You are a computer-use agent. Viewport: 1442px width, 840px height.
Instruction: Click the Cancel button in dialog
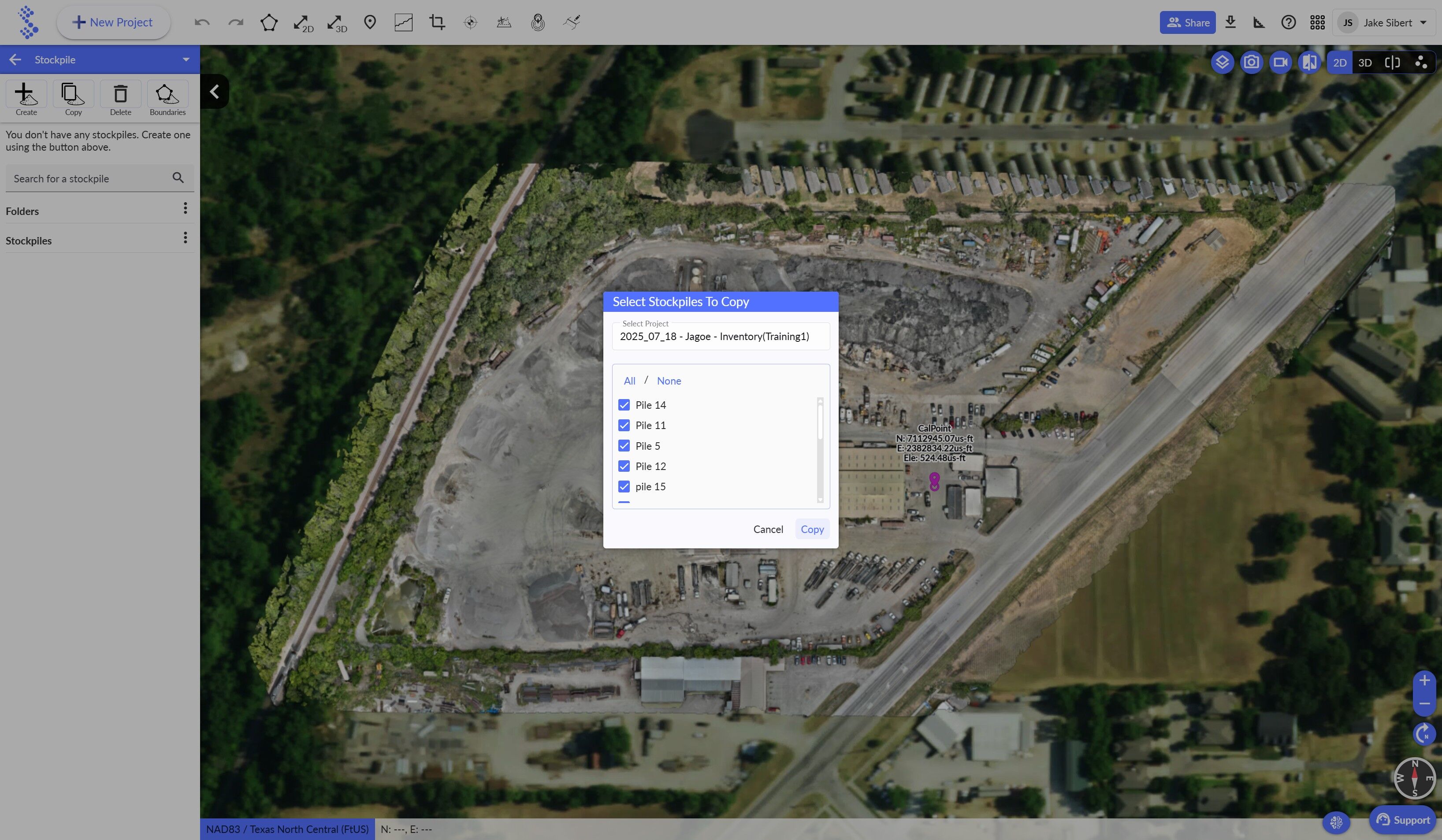click(x=768, y=529)
